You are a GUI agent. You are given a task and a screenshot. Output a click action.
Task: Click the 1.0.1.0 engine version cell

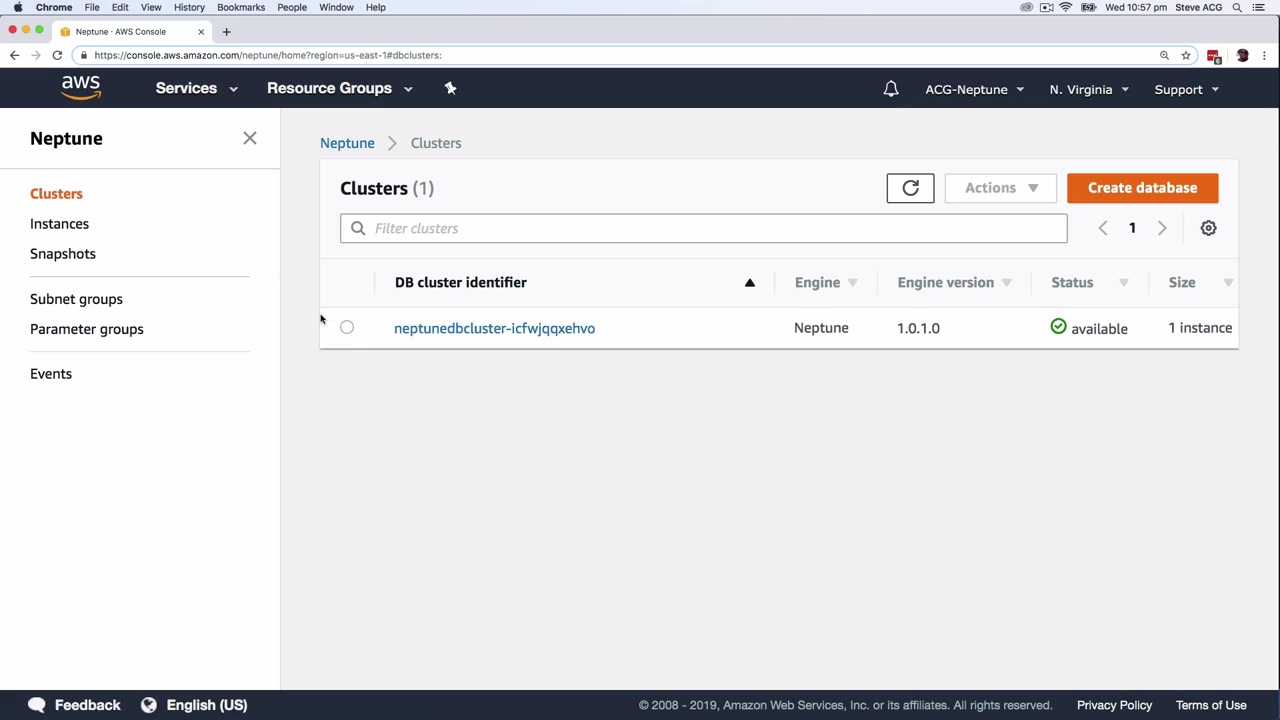918,328
